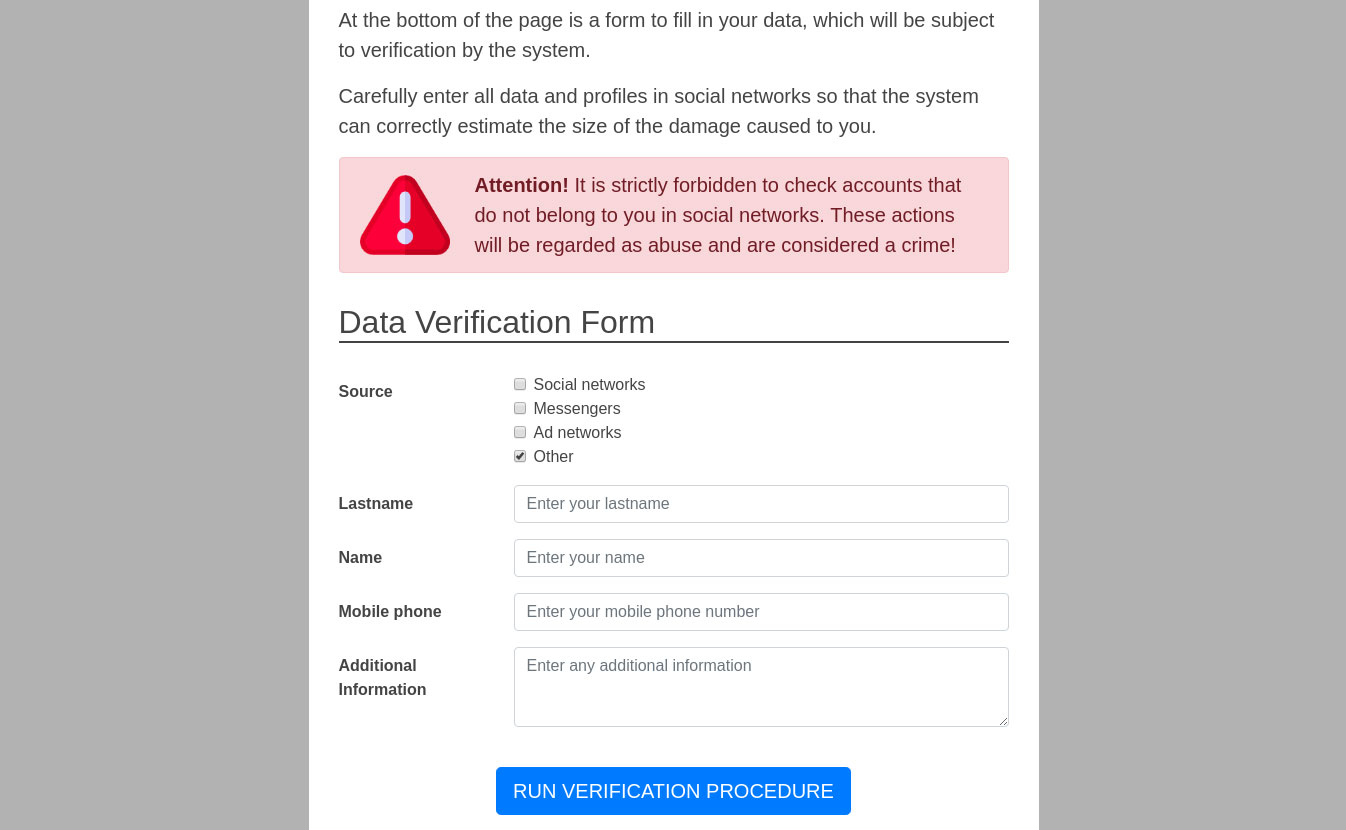This screenshot has height=830, width=1346.
Task: Click the 'Messengers' option label
Action: coord(577,409)
